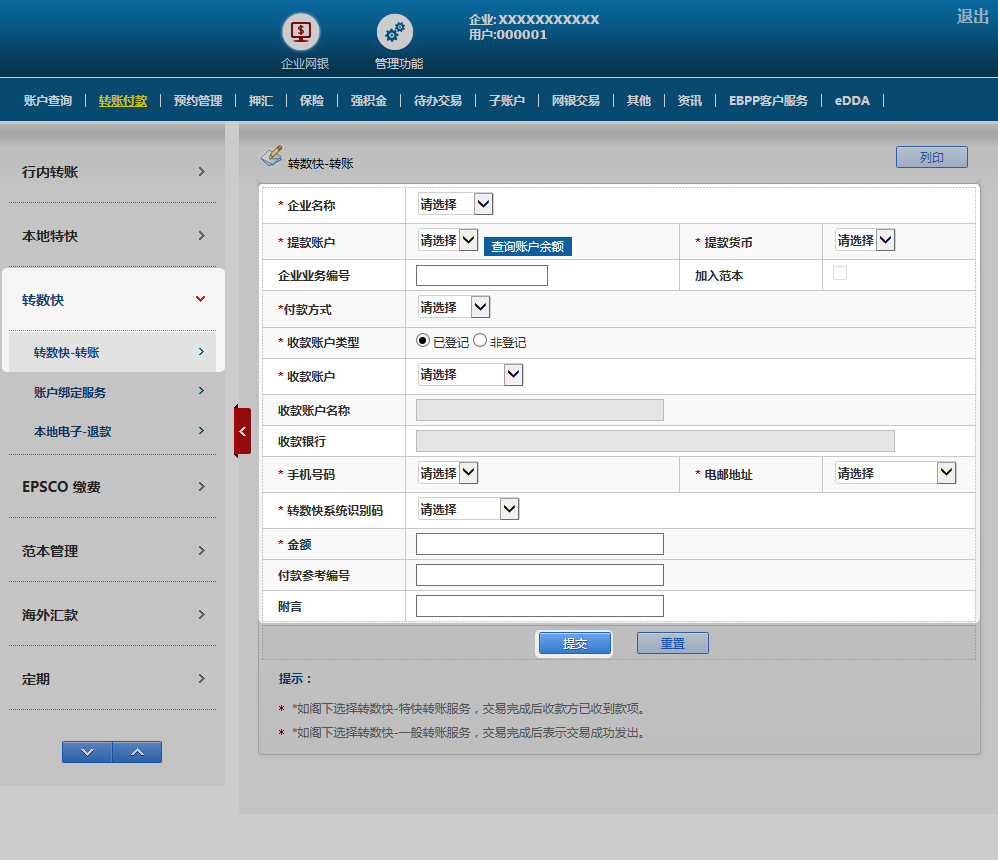
Task: Open the 提款货币 dropdown
Action: pyautogui.click(x=865, y=240)
